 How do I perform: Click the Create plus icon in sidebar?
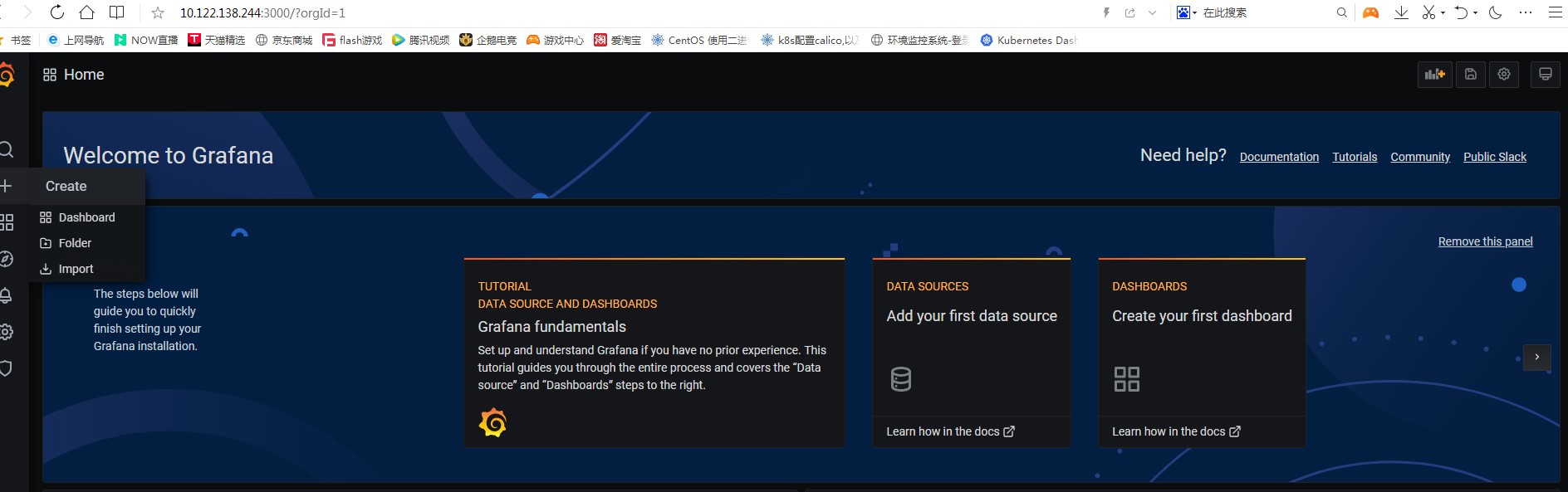coord(6,186)
